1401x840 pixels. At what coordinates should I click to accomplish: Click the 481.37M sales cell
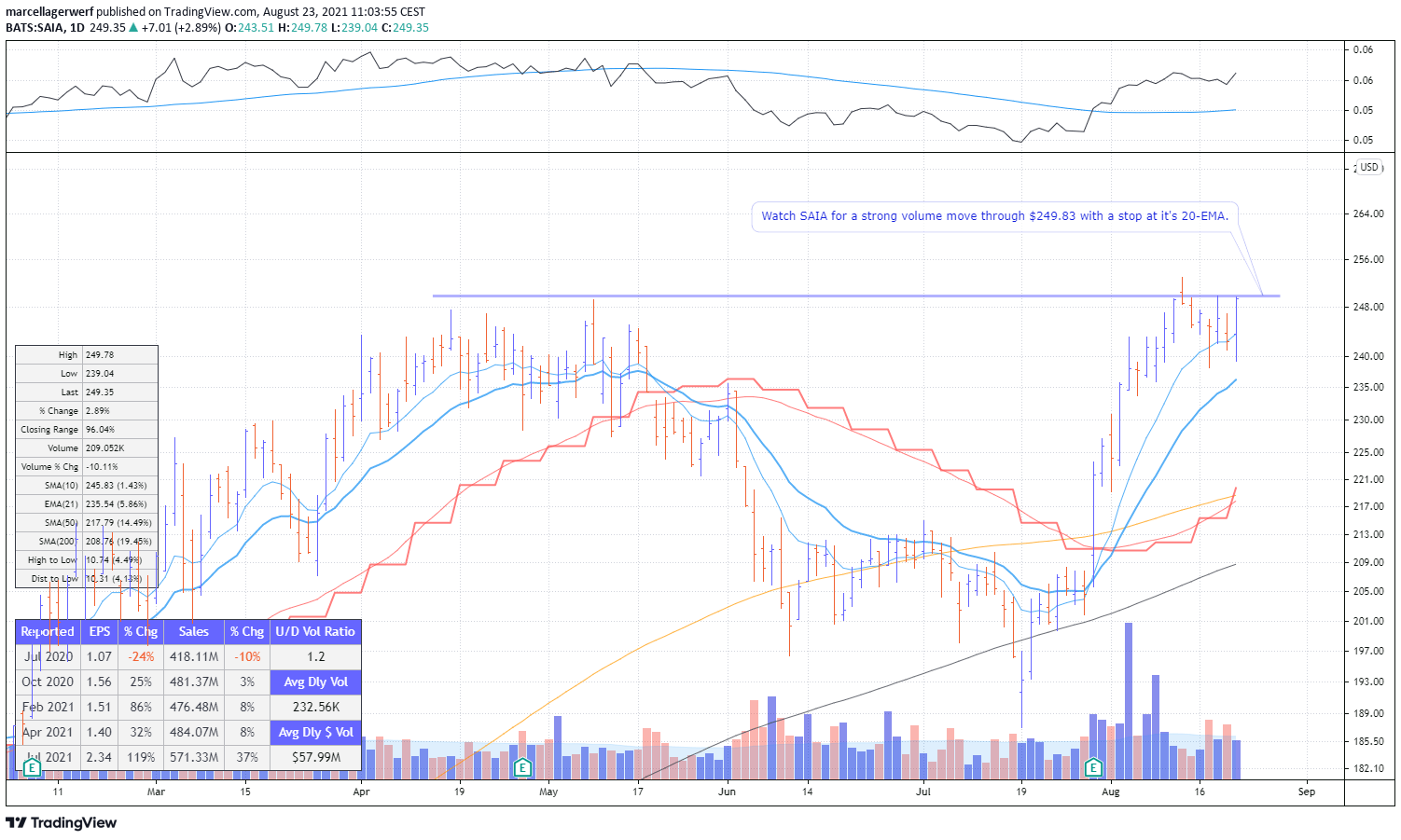point(194,682)
